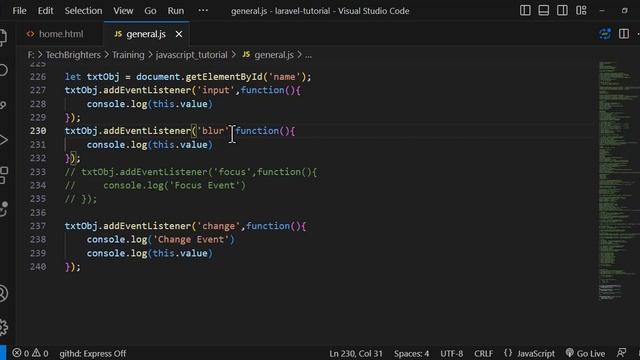This screenshot has width=640, height=360.
Task: Click line number 233 in gutter
Action: point(38,172)
